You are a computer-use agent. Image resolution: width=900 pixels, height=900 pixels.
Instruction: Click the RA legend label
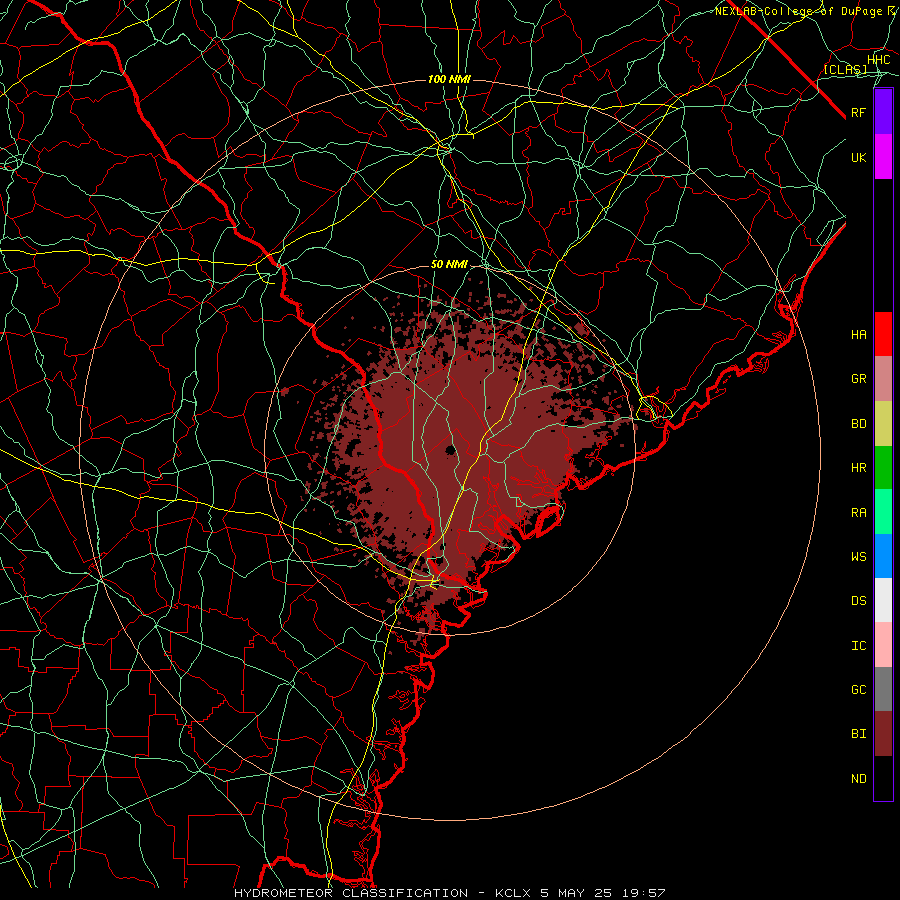click(x=859, y=513)
